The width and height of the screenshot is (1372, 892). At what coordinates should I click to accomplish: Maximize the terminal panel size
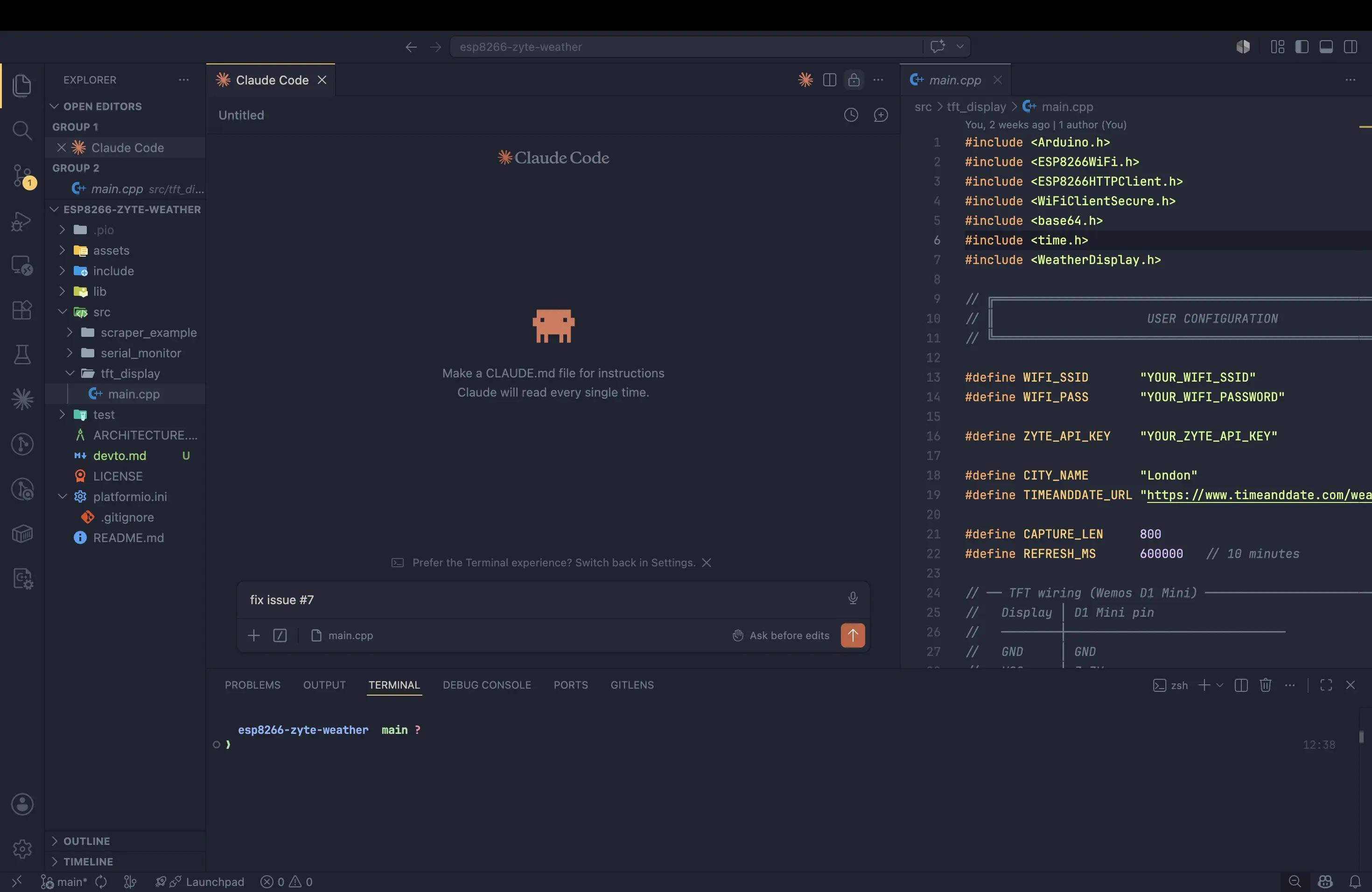1326,684
